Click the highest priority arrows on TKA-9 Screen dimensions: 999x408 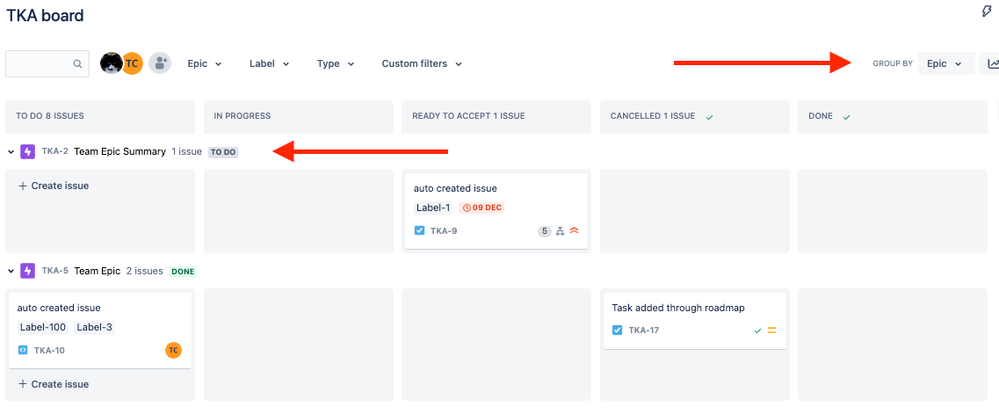pyautogui.click(x=574, y=231)
